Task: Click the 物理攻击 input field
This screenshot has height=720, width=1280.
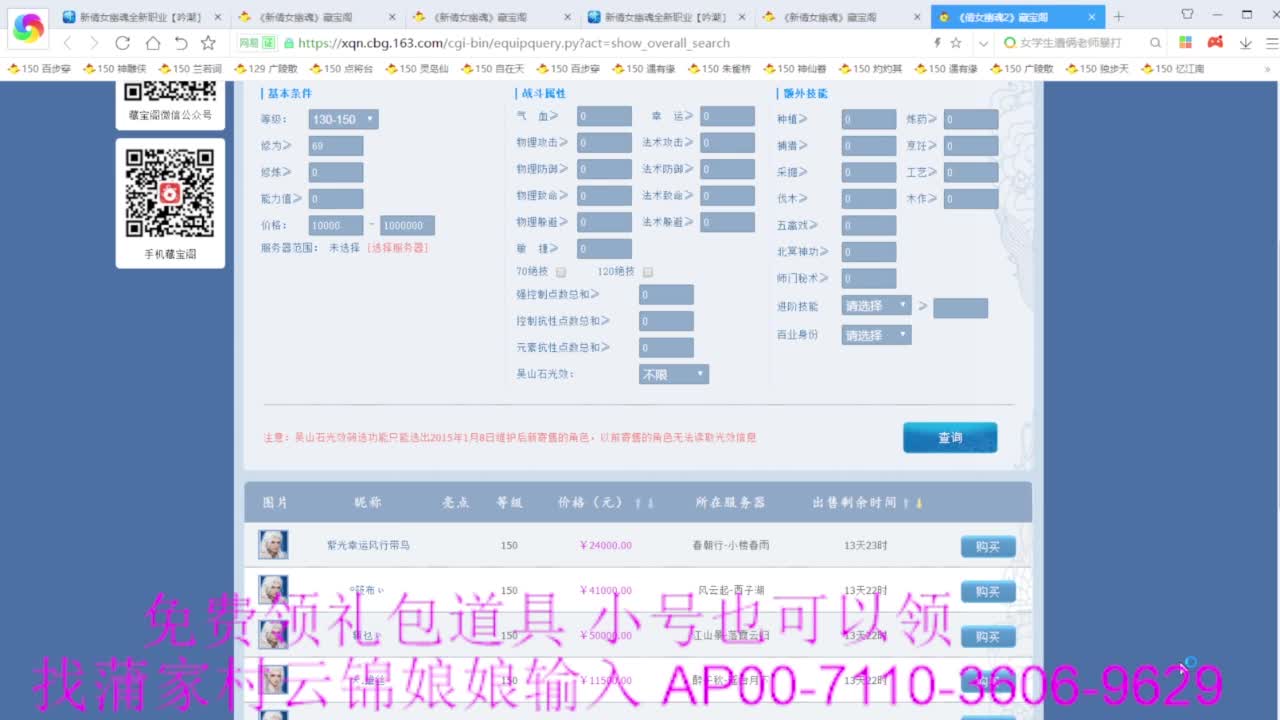Action: (604, 142)
